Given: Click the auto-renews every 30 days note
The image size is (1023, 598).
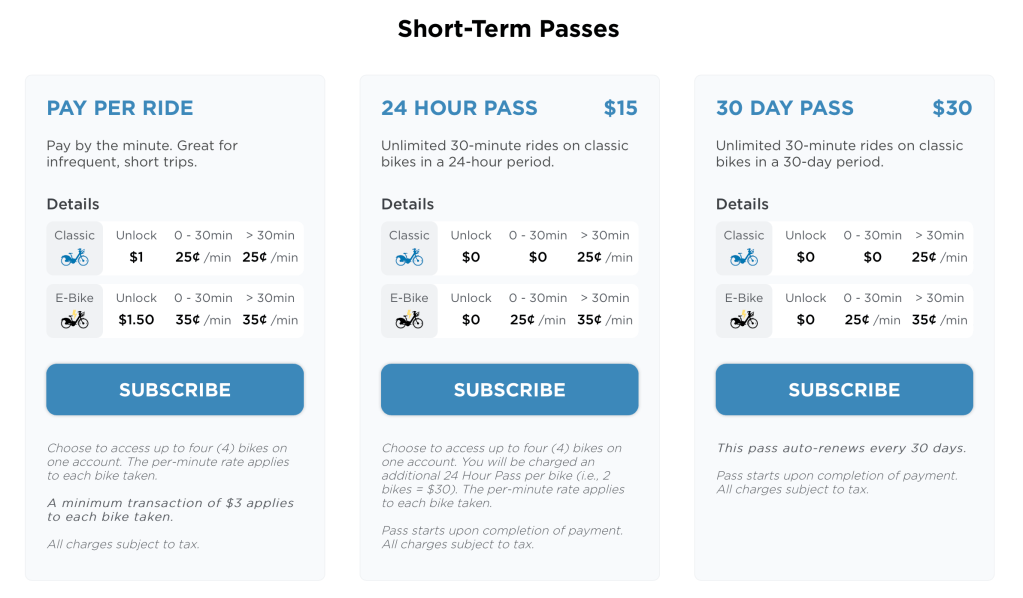Looking at the screenshot, I should [841, 448].
